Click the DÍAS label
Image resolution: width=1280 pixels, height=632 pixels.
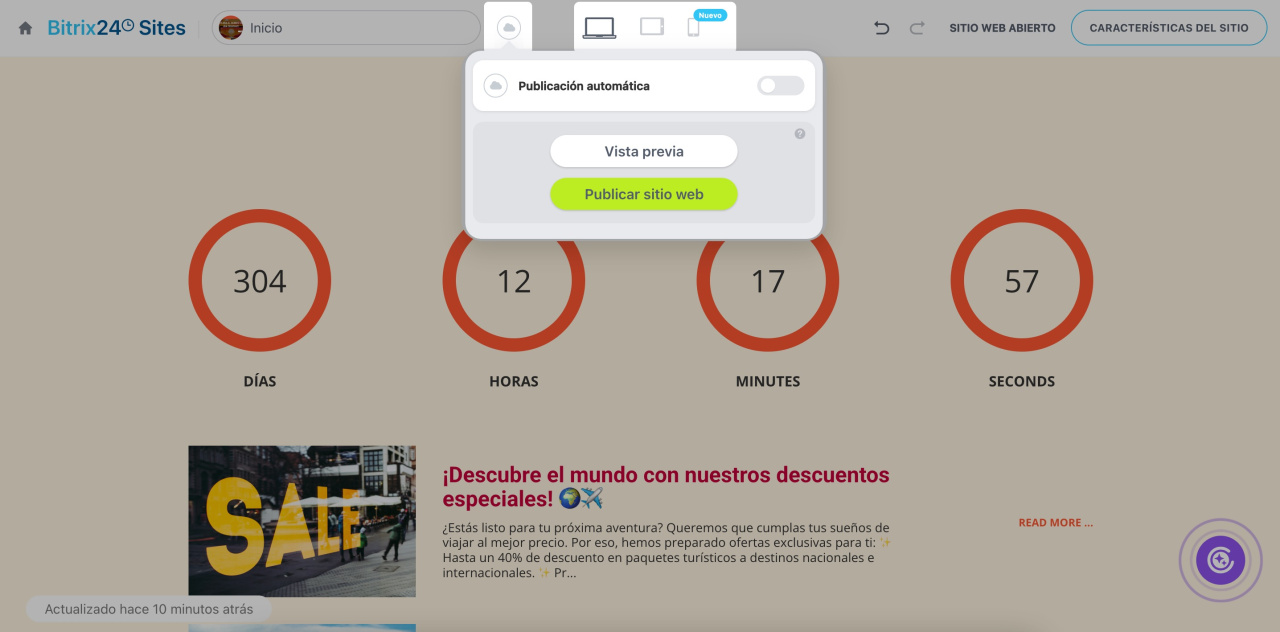point(260,381)
